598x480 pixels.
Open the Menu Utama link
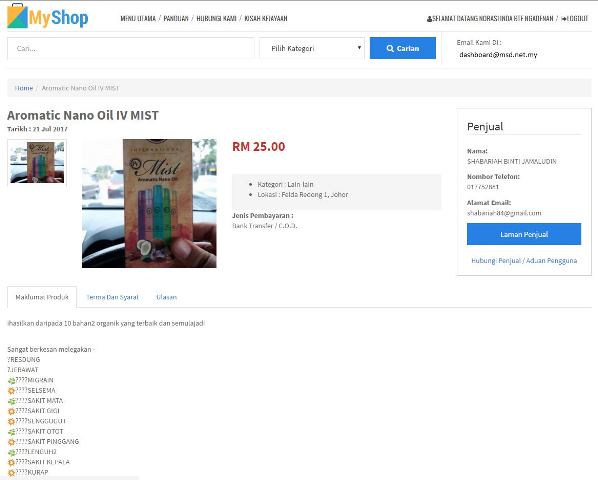click(138, 18)
